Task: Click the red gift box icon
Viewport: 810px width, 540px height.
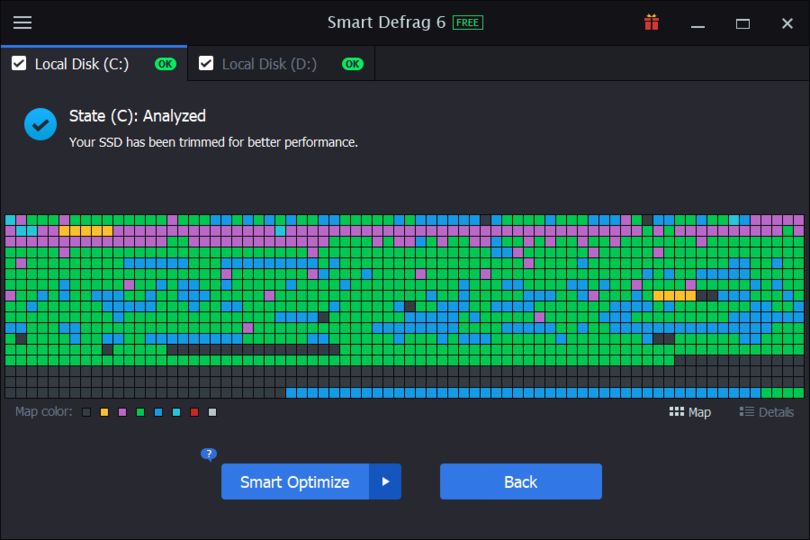Action: pos(651,23)
